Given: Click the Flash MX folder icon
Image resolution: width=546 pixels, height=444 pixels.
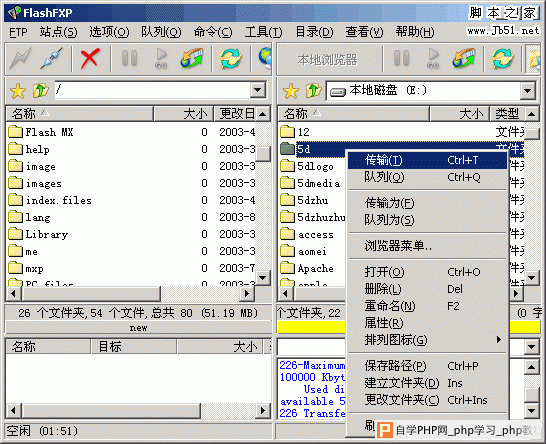Looking at the screenshot, I should 15,132.
